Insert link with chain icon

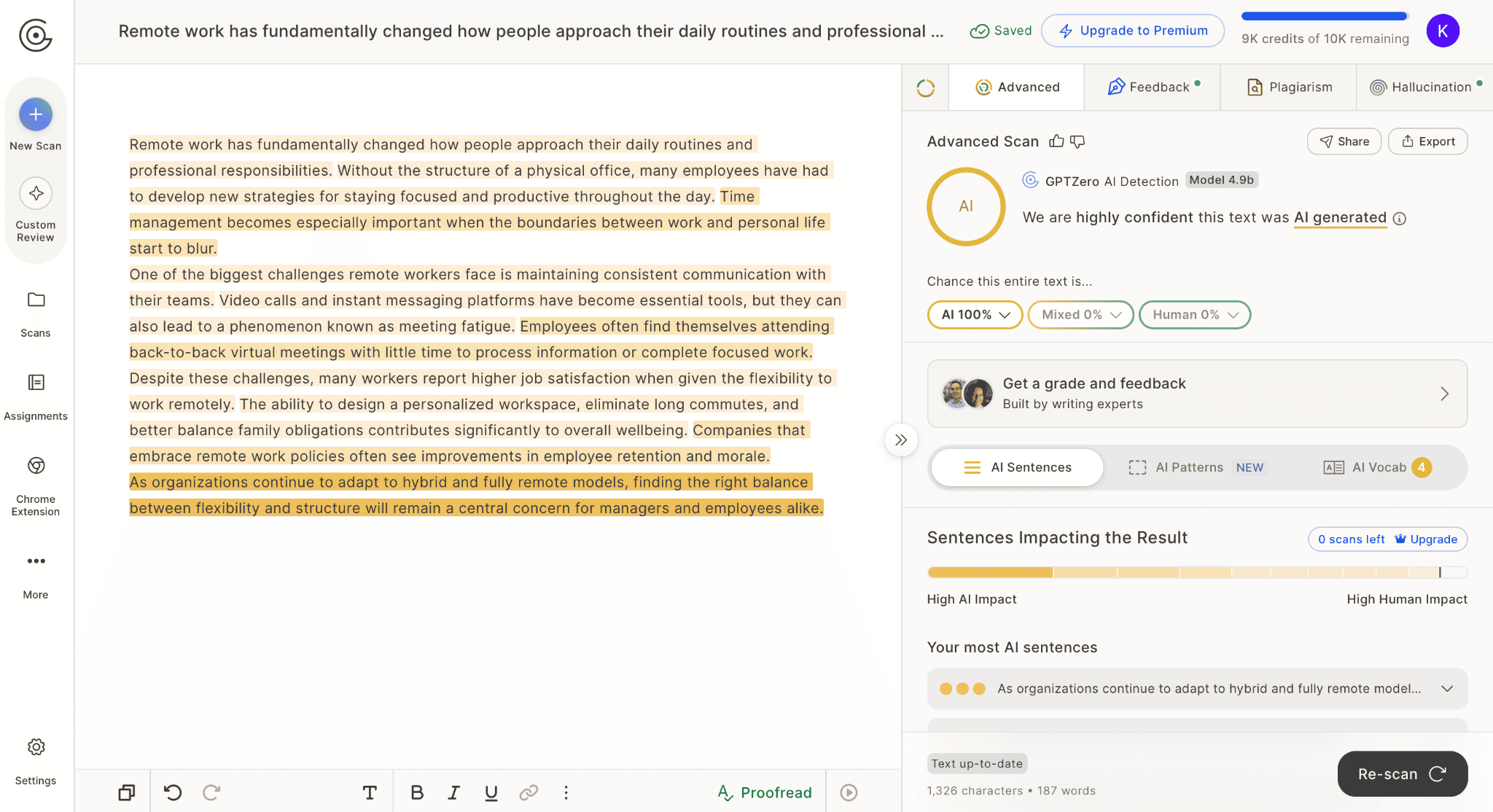point(529,792)
